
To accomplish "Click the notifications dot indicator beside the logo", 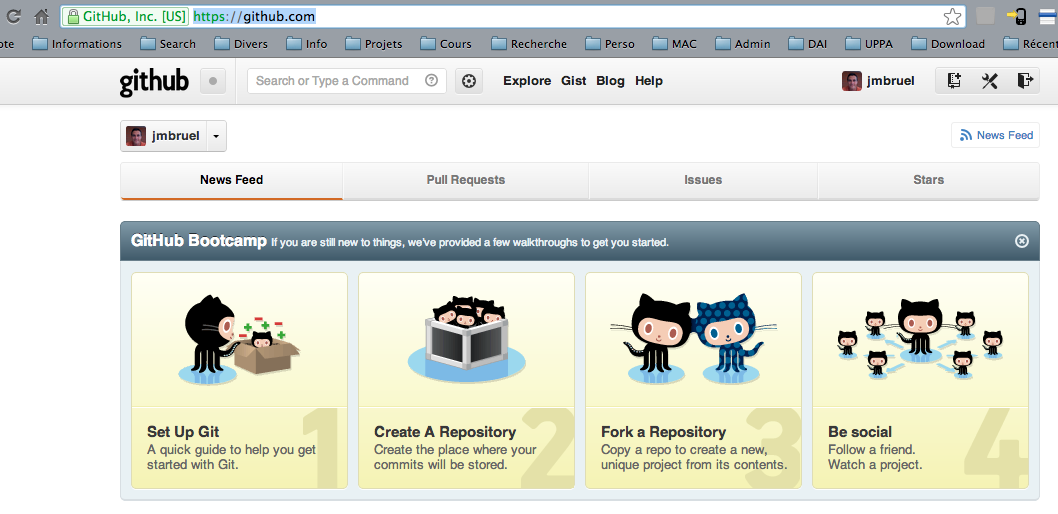I will (213, 81).
